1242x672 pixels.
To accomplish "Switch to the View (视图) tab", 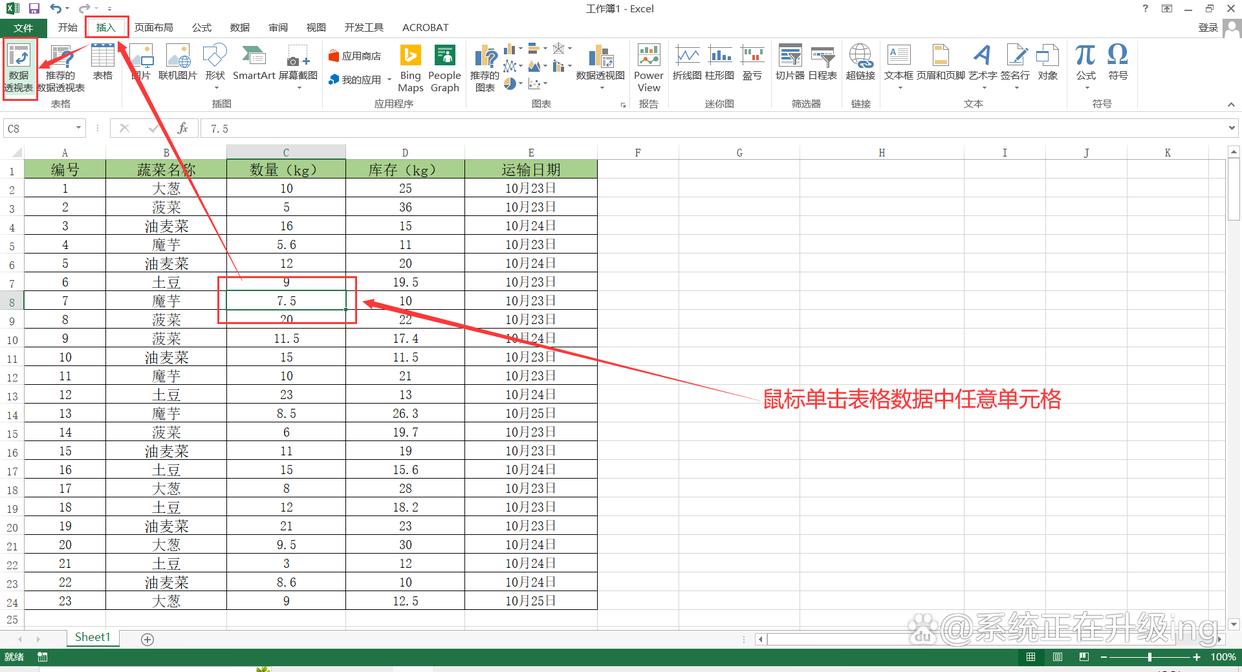I will click(316, 28).
